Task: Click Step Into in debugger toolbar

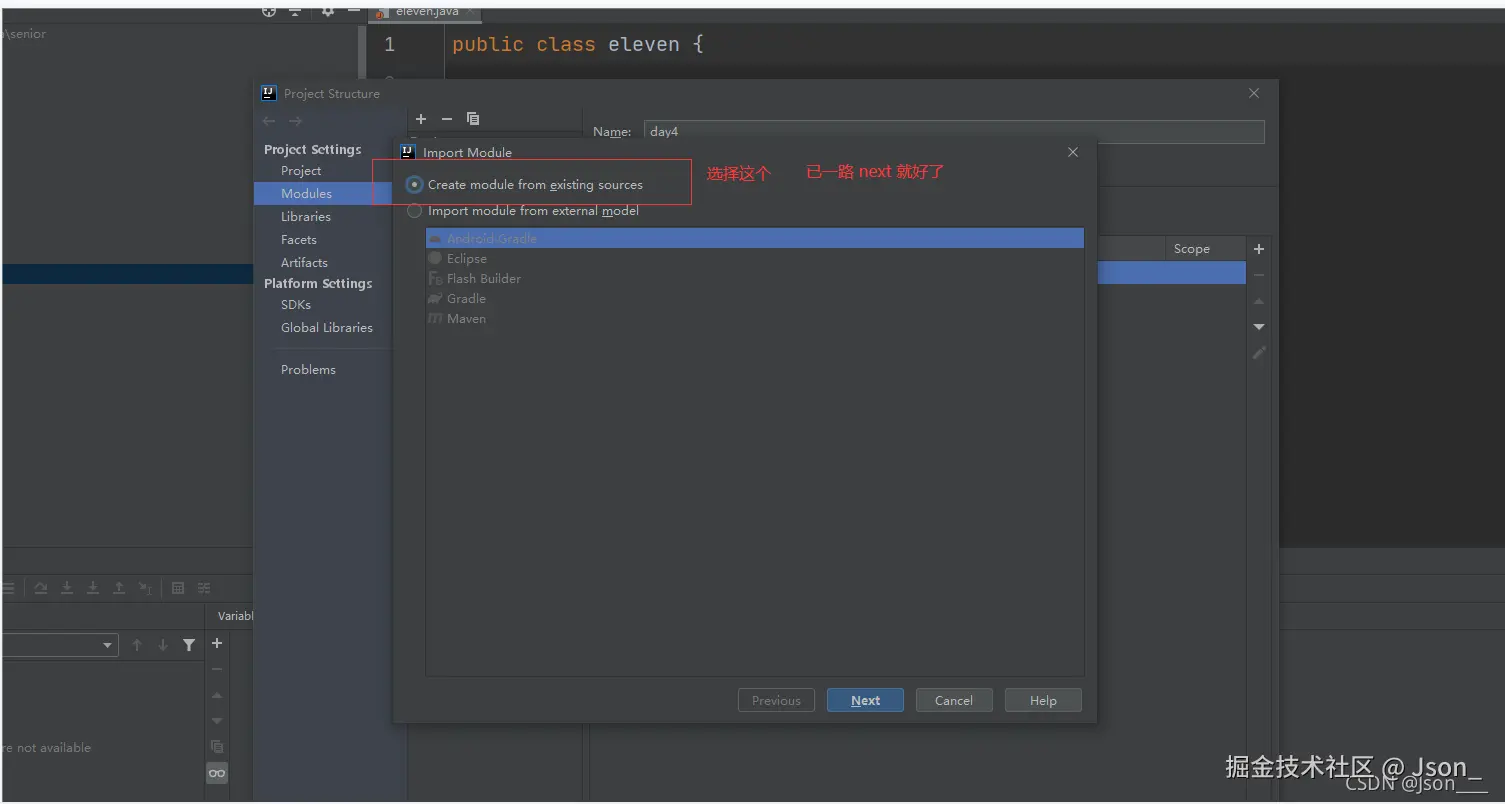Action: 67,588
